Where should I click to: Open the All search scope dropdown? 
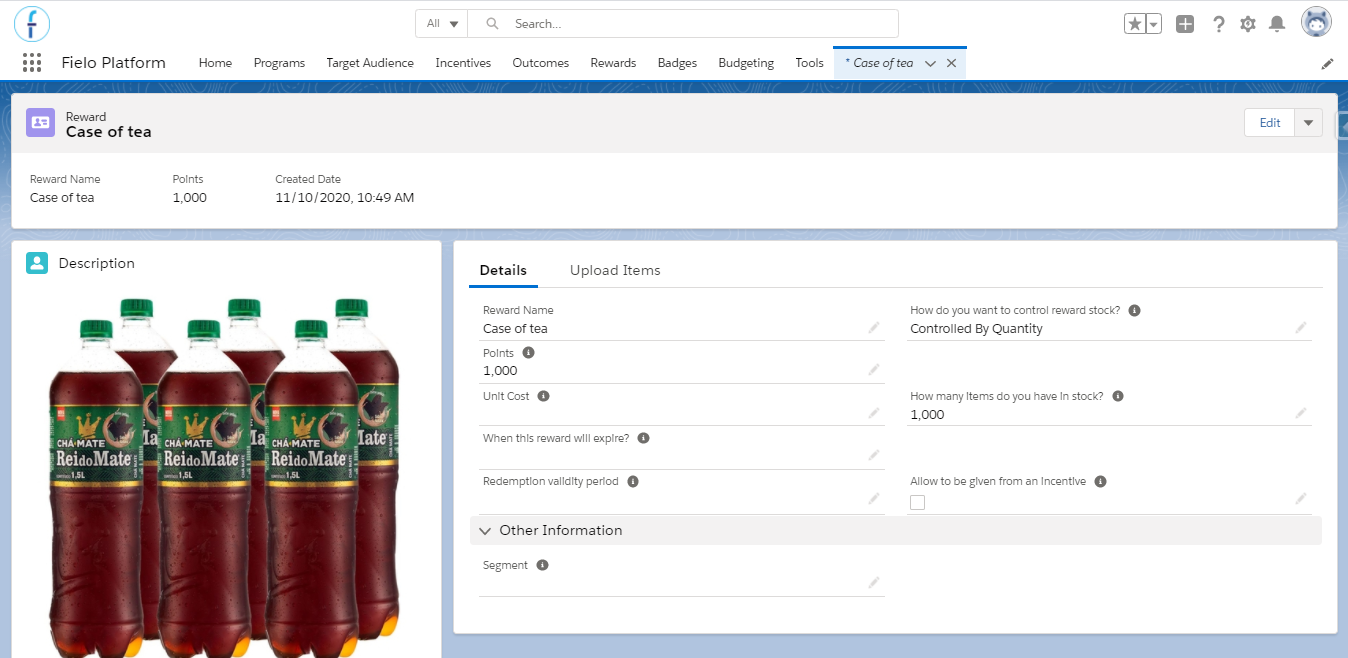(x=442, y=23)
